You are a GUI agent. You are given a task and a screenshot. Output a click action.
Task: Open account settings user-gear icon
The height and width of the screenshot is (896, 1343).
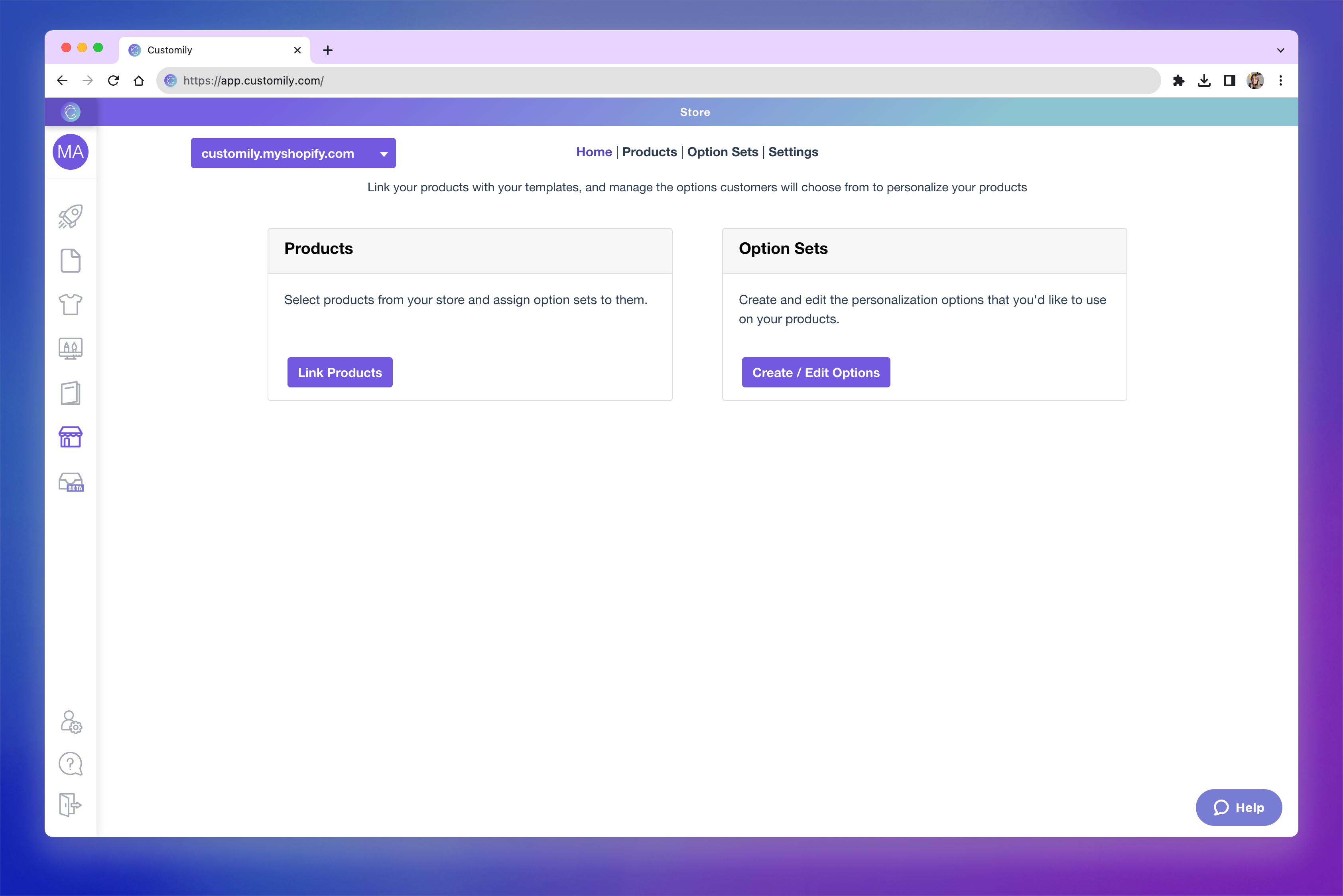[71, 722]
